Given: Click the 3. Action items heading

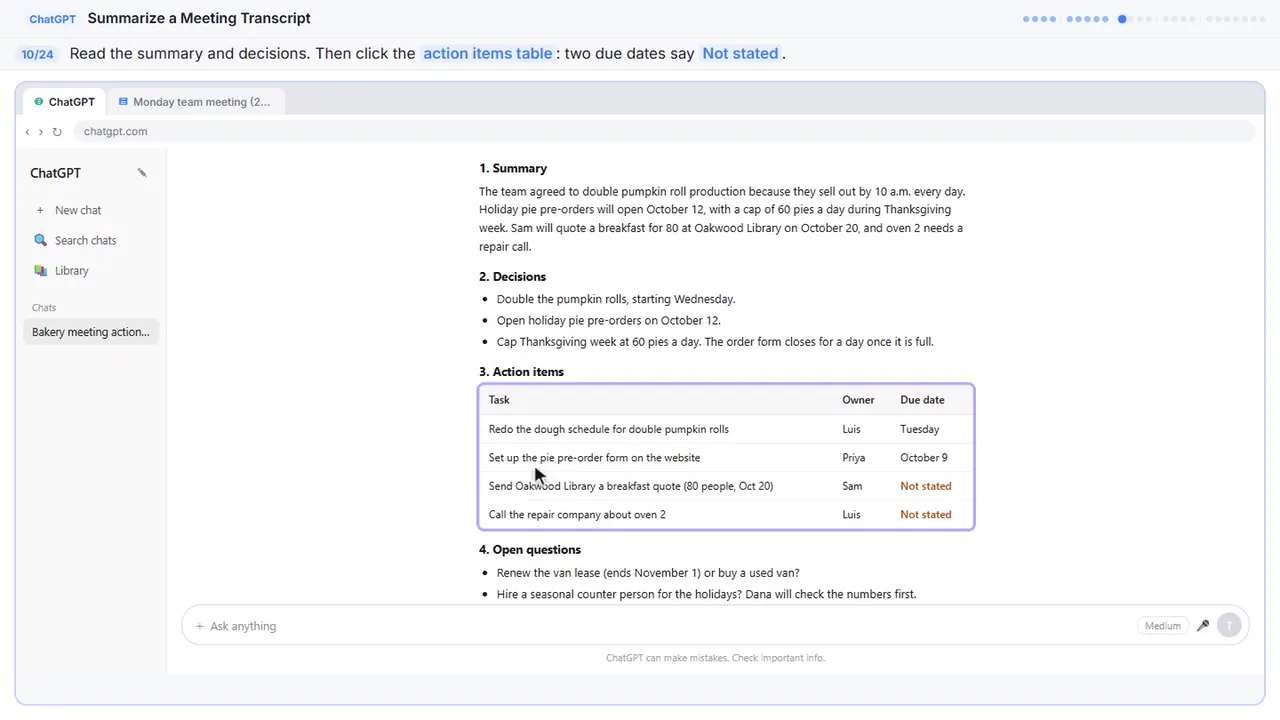Looking at the screenshot, I should point(521,372).
